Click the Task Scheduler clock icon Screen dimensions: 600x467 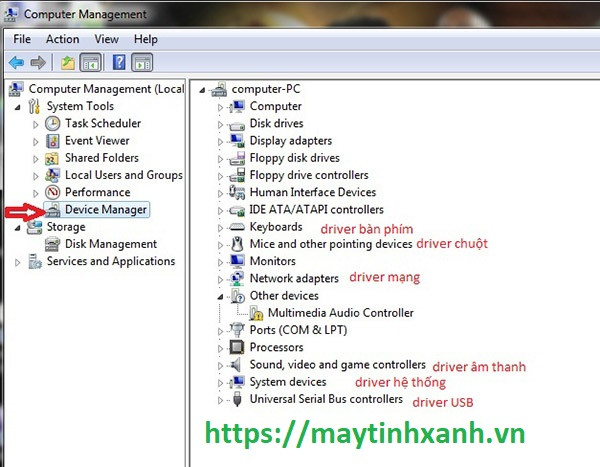coord(52,124)
